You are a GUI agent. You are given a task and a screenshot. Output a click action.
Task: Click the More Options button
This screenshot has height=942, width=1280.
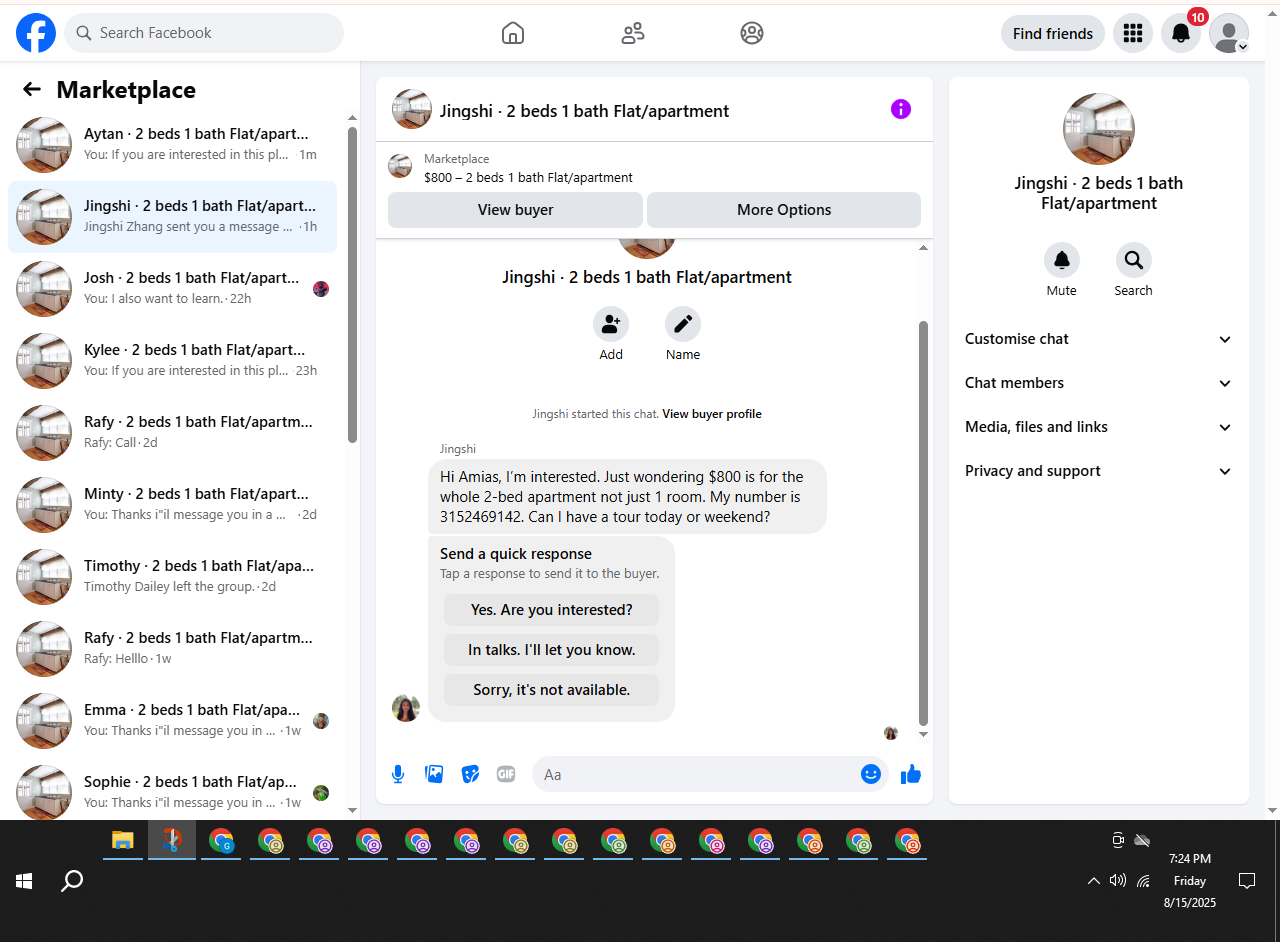pyautogui.click(x=784, y=210)
